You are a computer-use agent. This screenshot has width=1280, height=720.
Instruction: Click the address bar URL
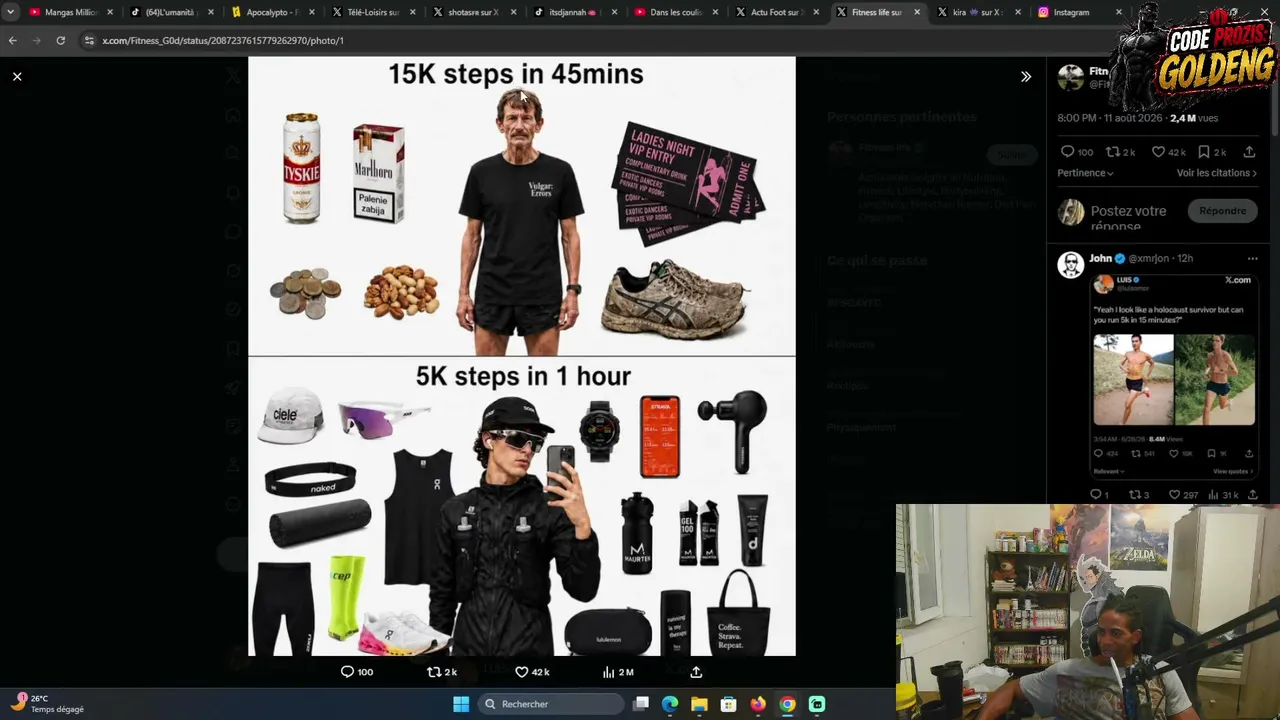[x=223, y=40]
